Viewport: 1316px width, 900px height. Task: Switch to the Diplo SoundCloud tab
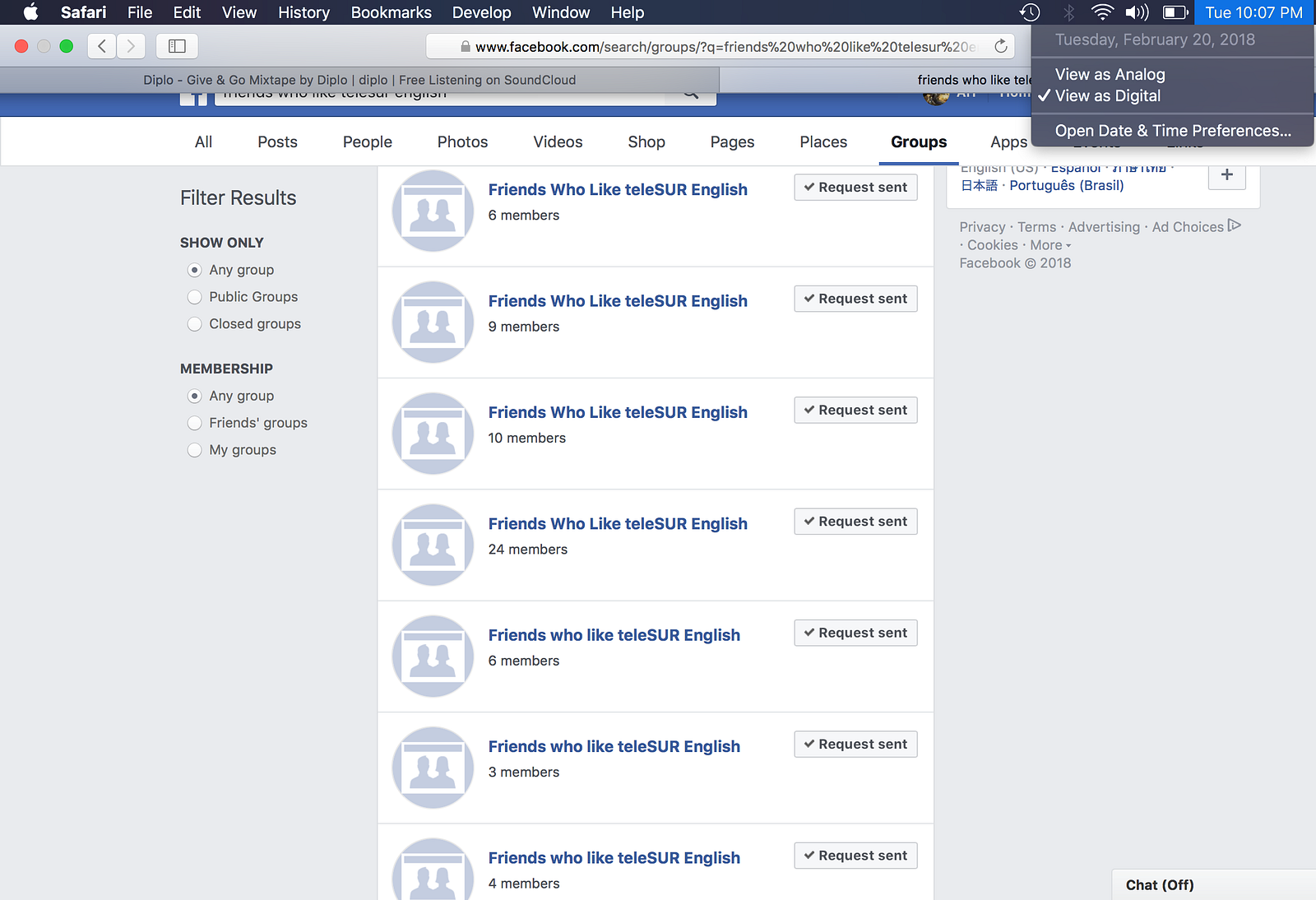(x=359, y=80)
